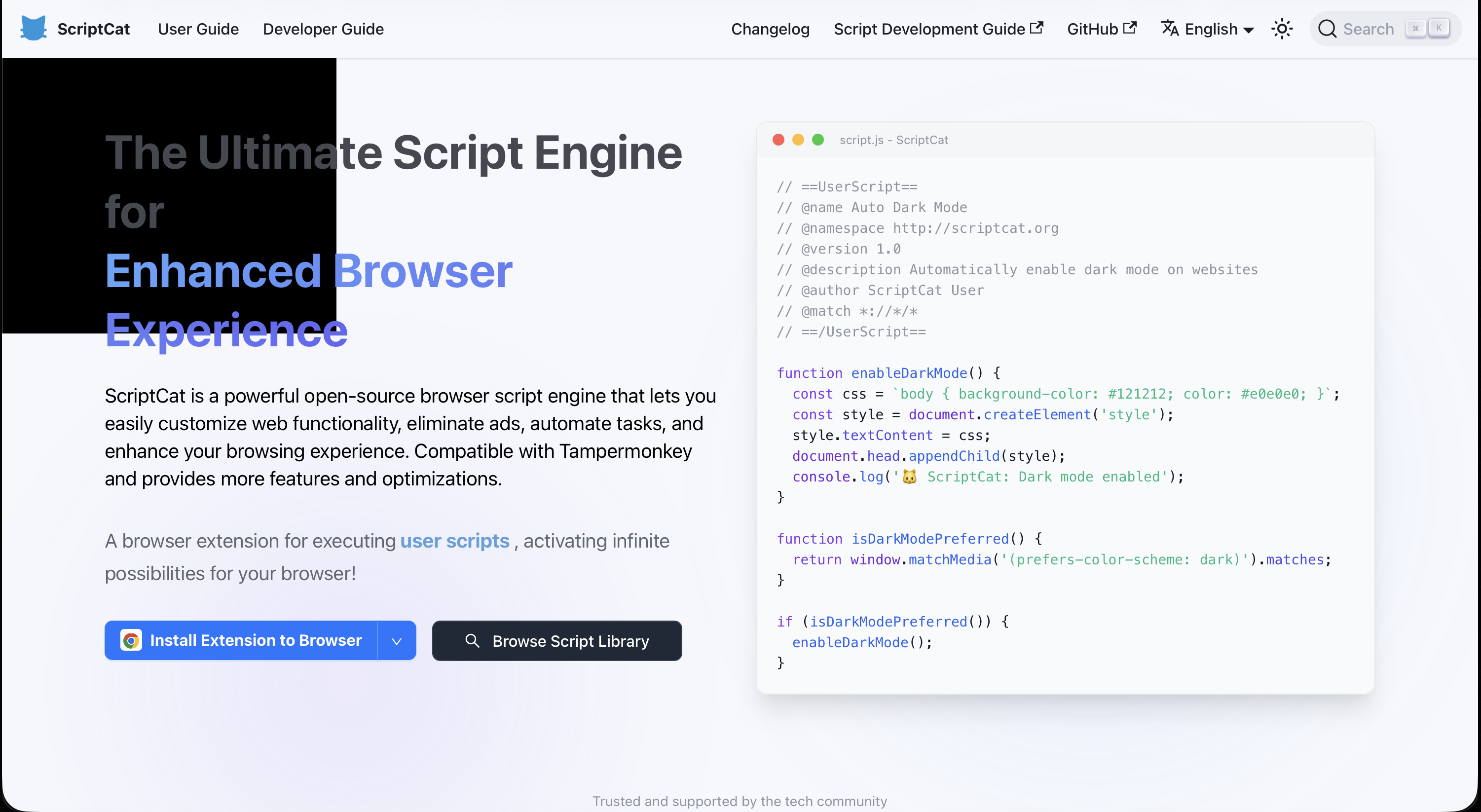The width and height of the screenshot is (1481, 812).
Task: Open the Developer Guide menu item
Action: [323, 29]
